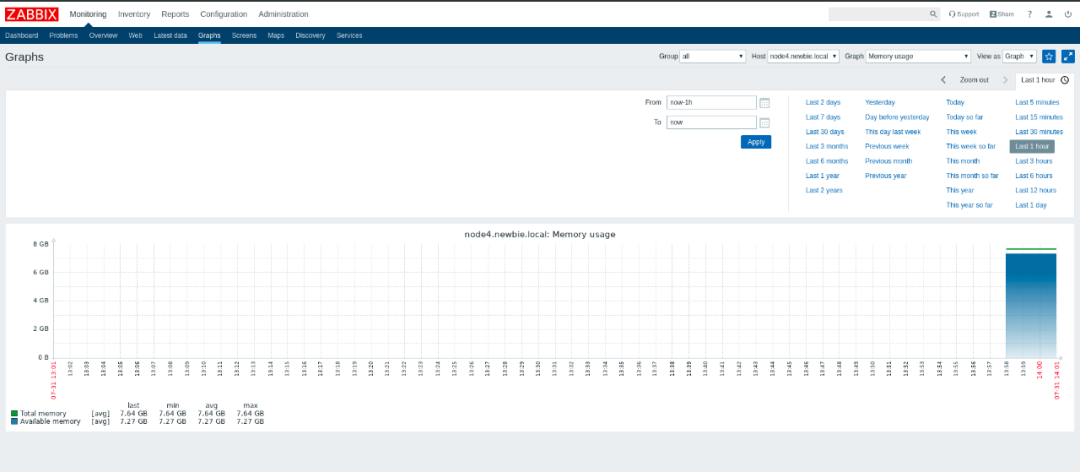
Task: Go to next time period arrow
Action: click(1005, 80)
